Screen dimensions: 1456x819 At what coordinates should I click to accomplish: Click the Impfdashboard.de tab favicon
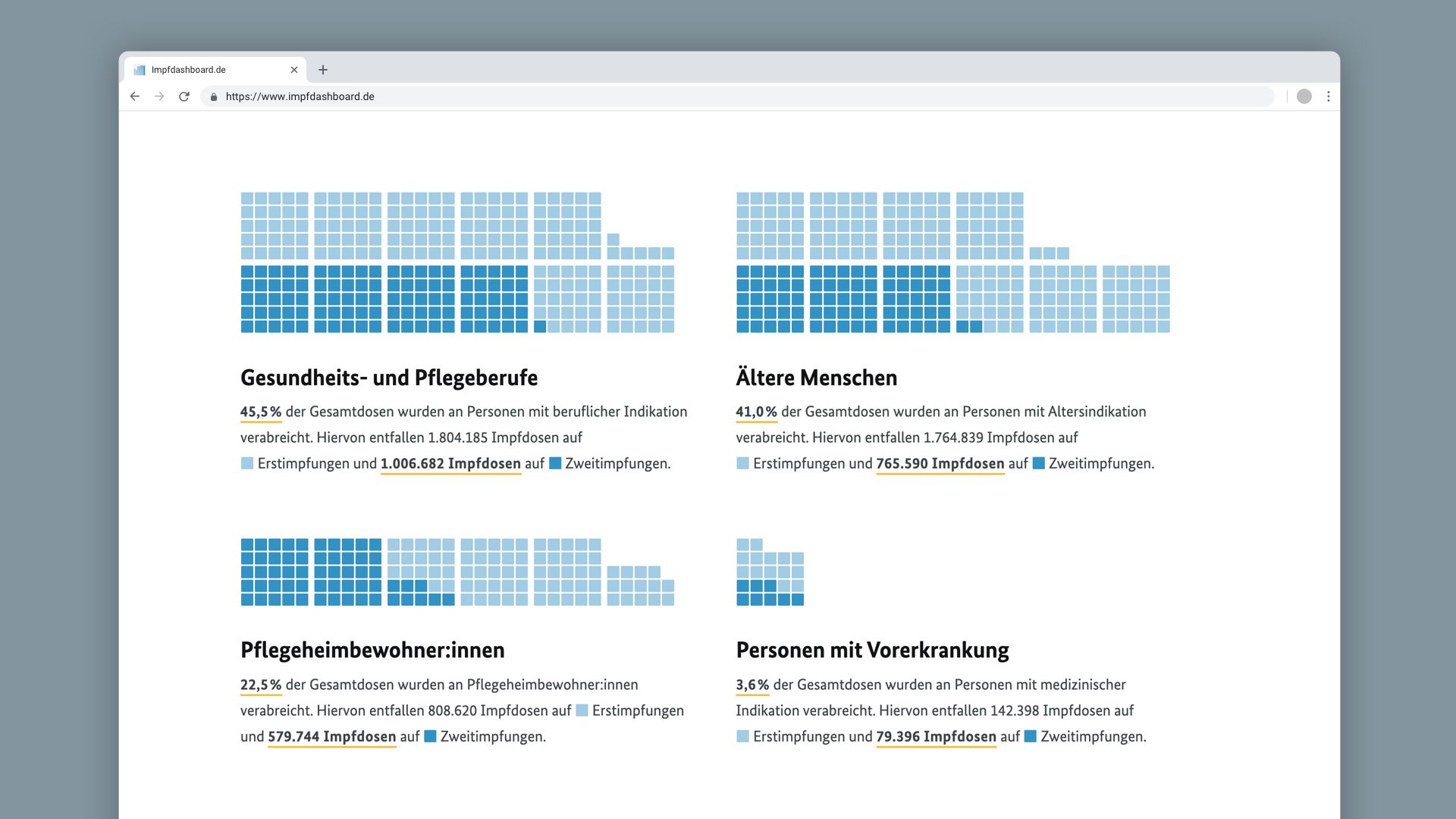tap(140, 70)
